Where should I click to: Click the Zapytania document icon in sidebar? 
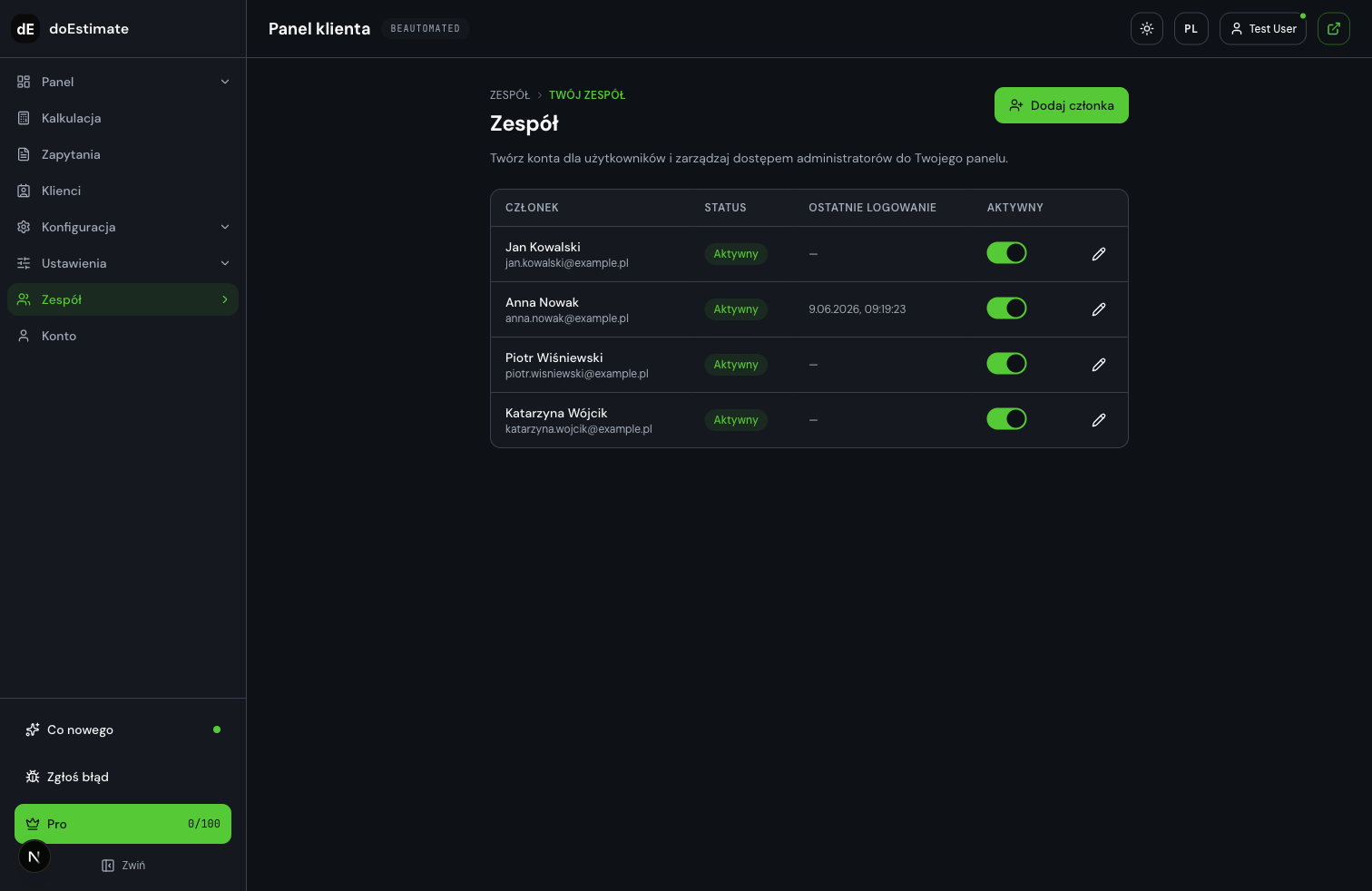point(24,154)
